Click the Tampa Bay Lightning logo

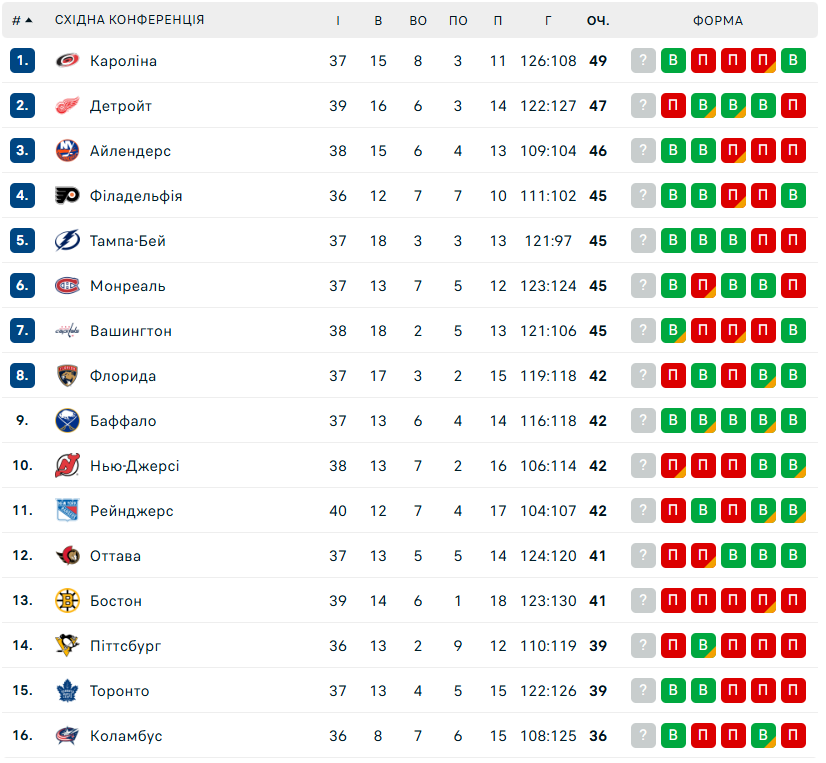tap(67, 241)
